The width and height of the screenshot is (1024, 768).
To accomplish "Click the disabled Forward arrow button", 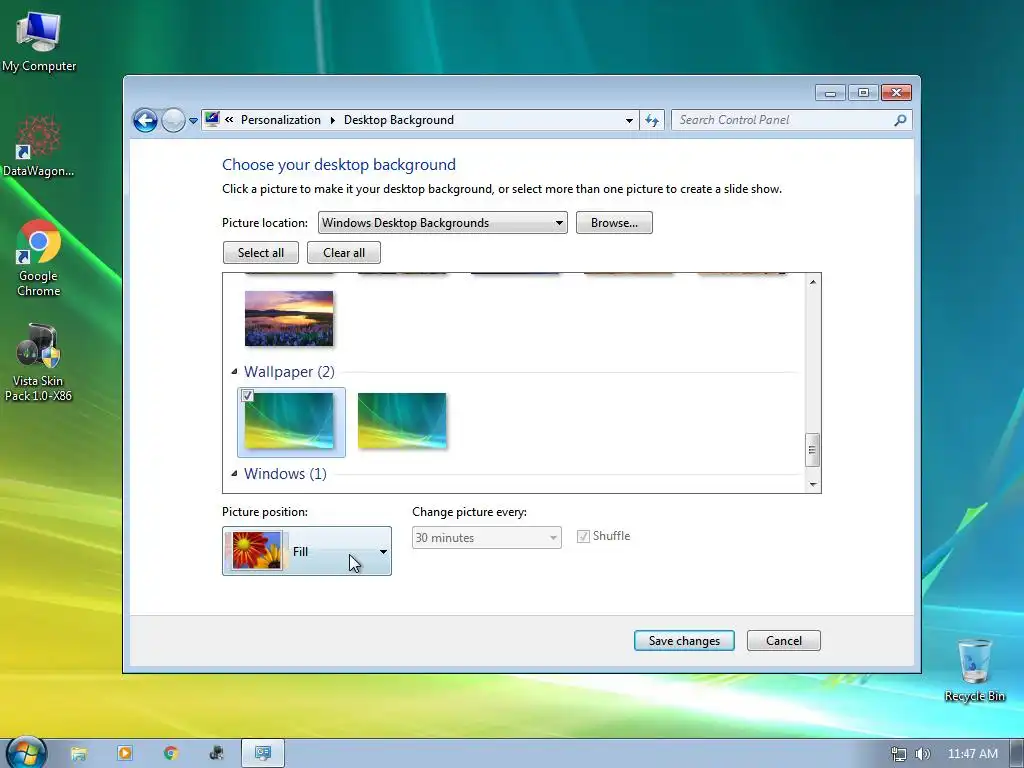I will 173,120.
